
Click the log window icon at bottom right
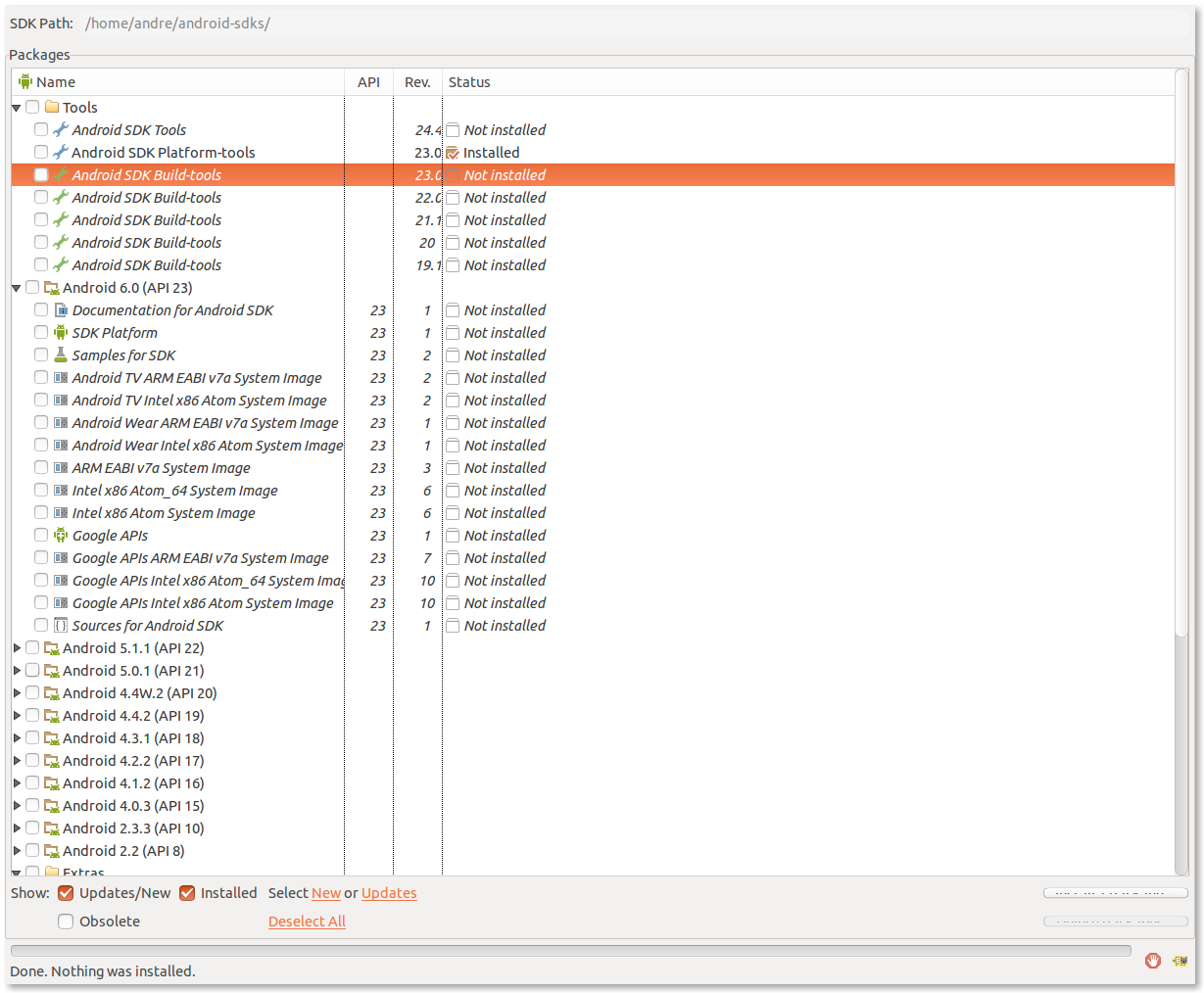[1180, 961]
